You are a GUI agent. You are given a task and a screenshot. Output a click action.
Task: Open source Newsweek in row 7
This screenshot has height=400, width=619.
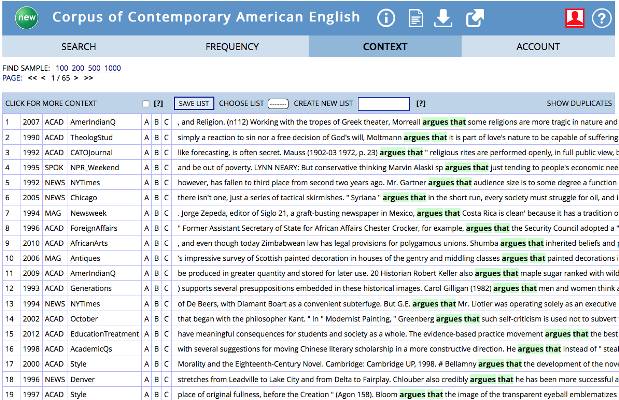[88, 213]
